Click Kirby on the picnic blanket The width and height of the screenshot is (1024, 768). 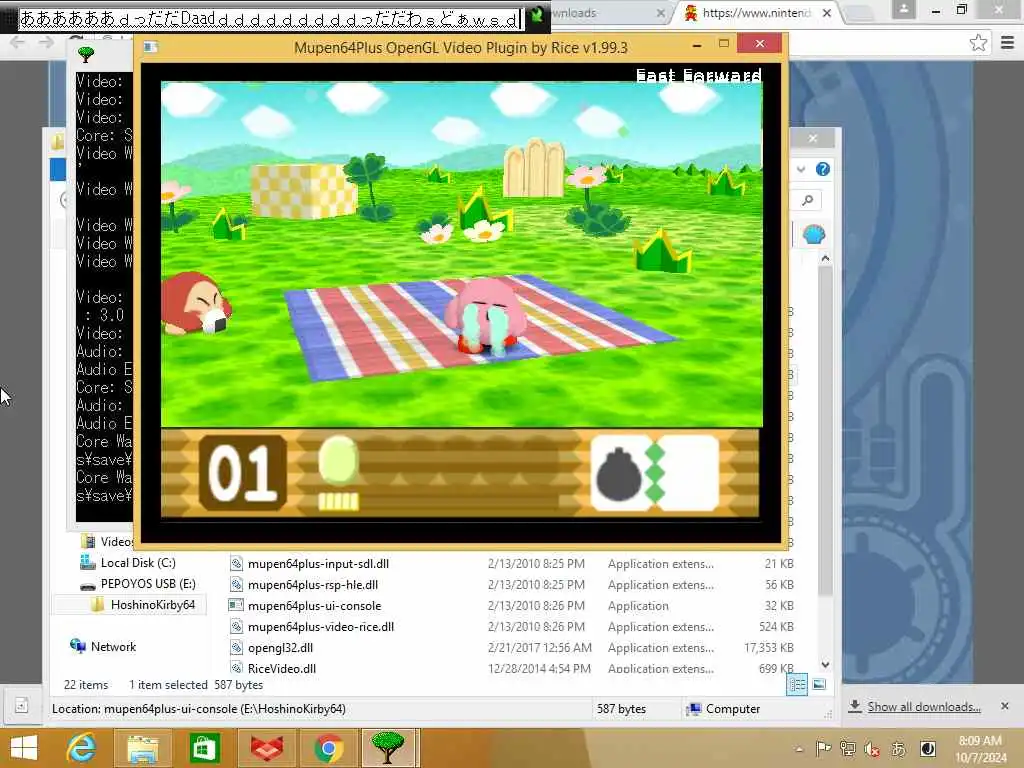click(x=486, y=316)
